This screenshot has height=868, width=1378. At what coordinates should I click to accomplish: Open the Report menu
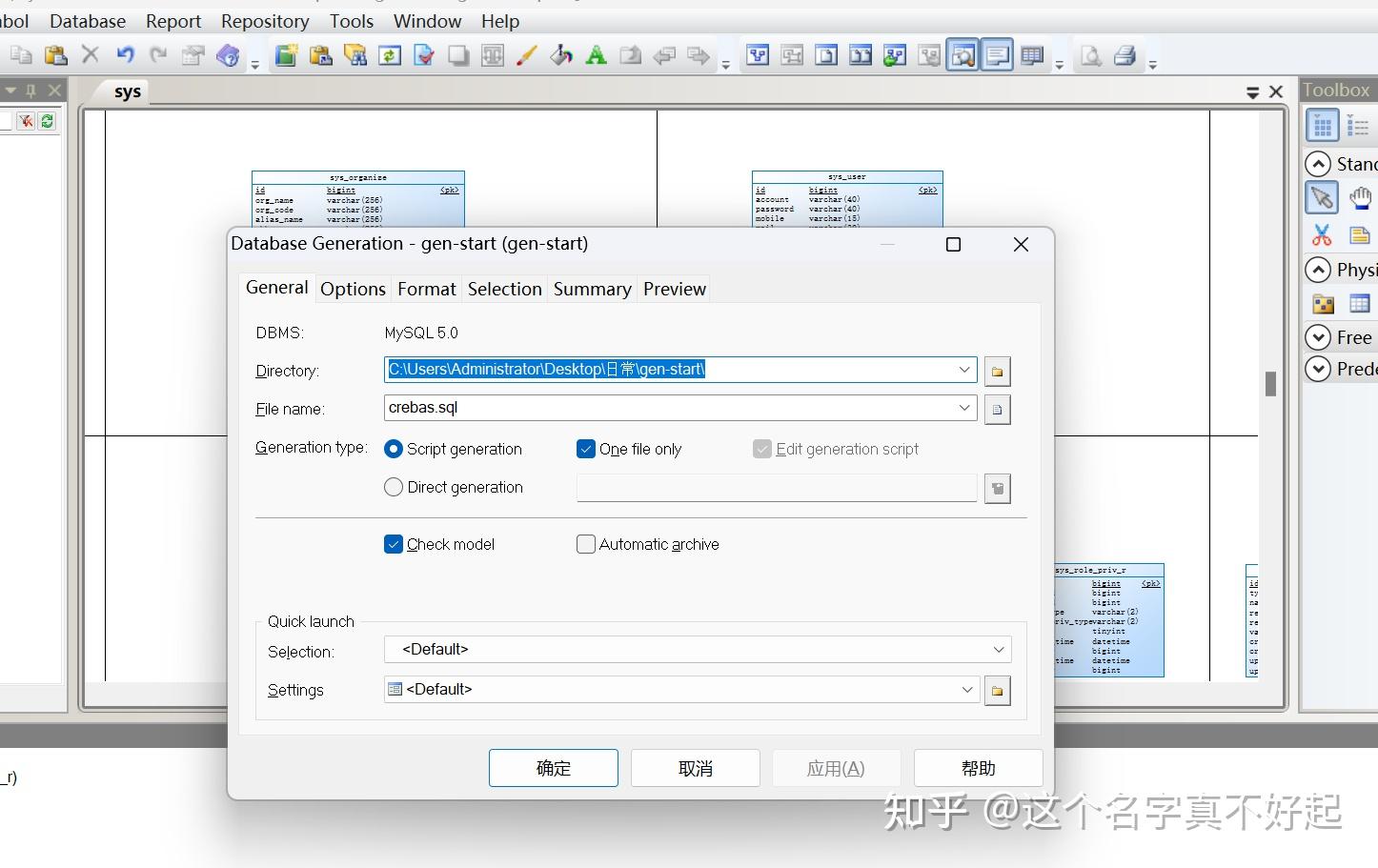[173, 21]
